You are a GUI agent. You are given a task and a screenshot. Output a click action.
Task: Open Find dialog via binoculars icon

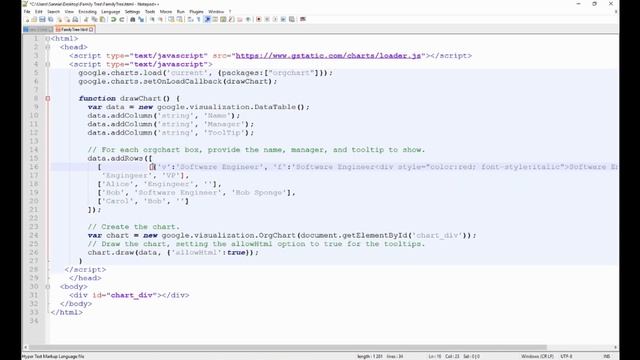click(132, 19)
